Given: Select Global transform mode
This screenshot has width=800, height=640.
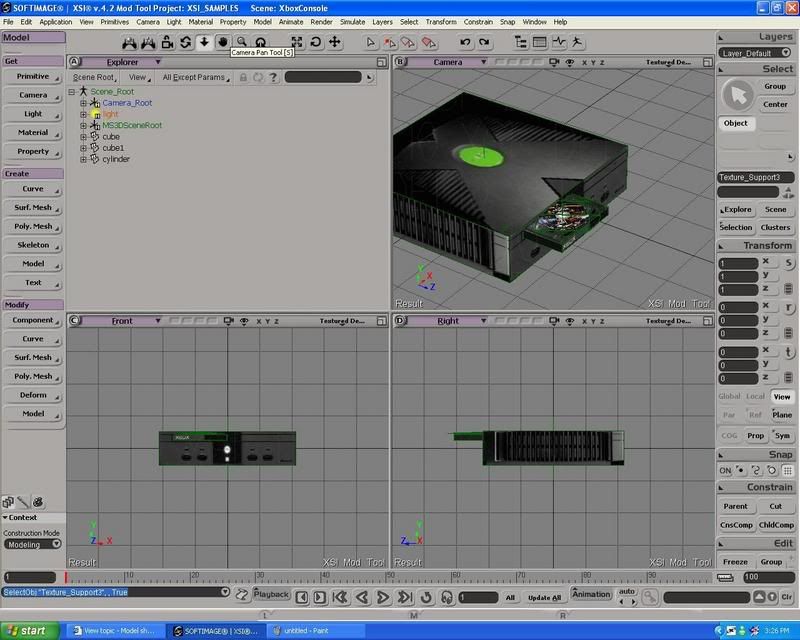Looking at the screenshot, I should pos(729,397).
